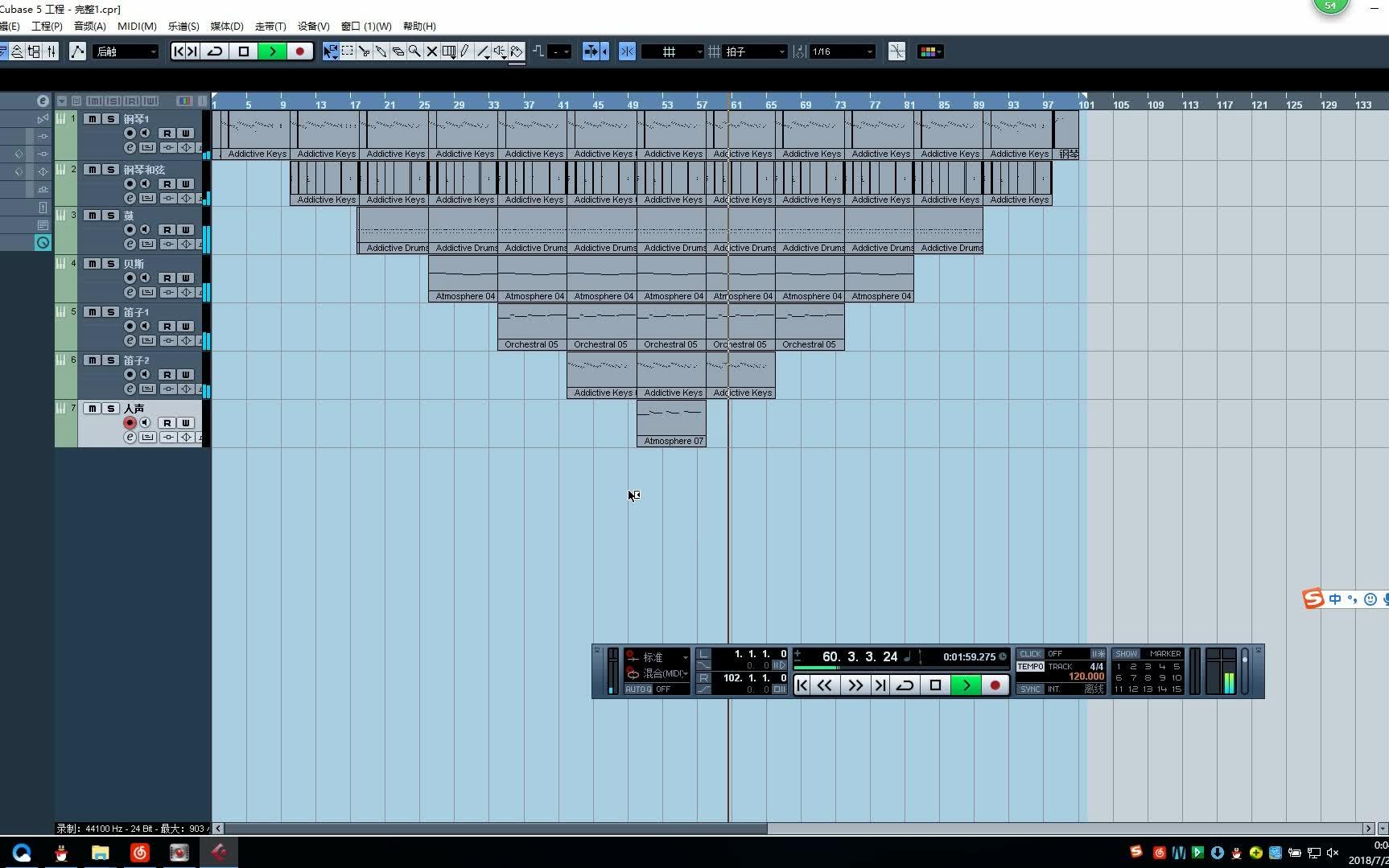
Task: Toggle CLICK metronome on transport panel
Action: coord(1030,654)
